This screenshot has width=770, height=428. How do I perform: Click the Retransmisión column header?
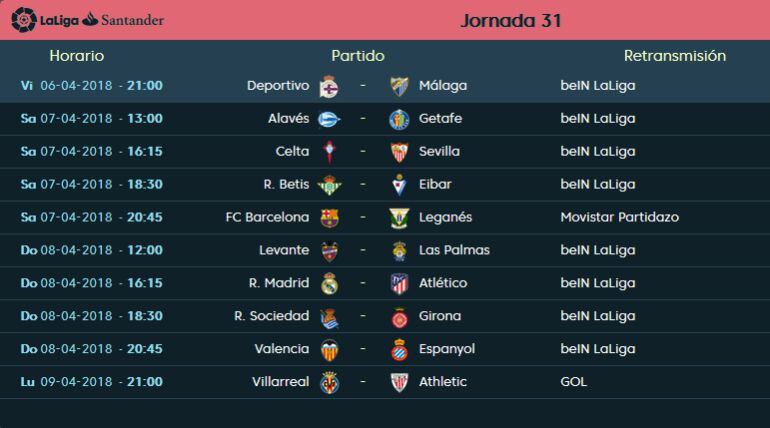(x=674, y=56)
